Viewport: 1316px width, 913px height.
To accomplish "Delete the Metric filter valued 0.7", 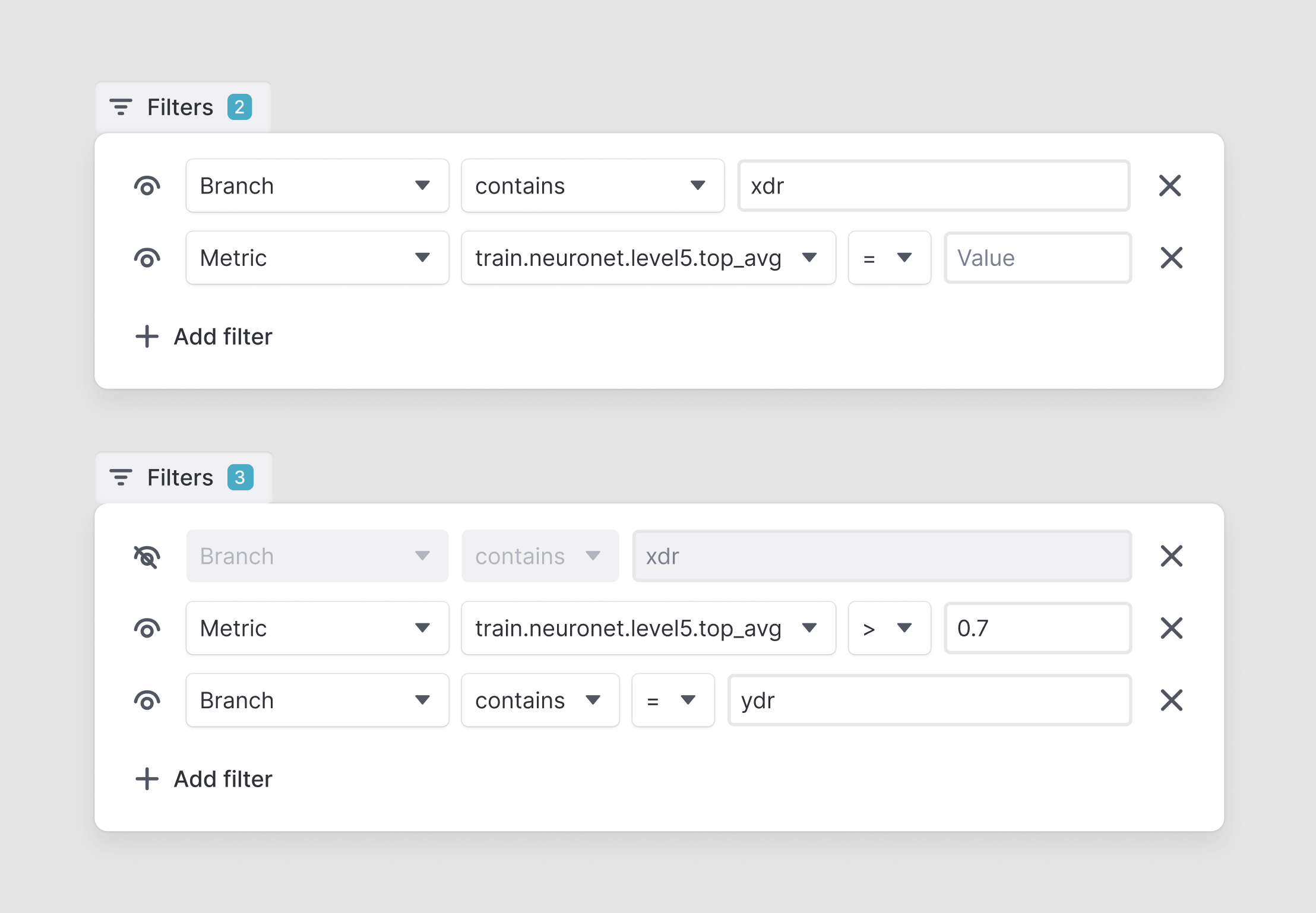I will pyautogui.click(x=1171, y=628).
